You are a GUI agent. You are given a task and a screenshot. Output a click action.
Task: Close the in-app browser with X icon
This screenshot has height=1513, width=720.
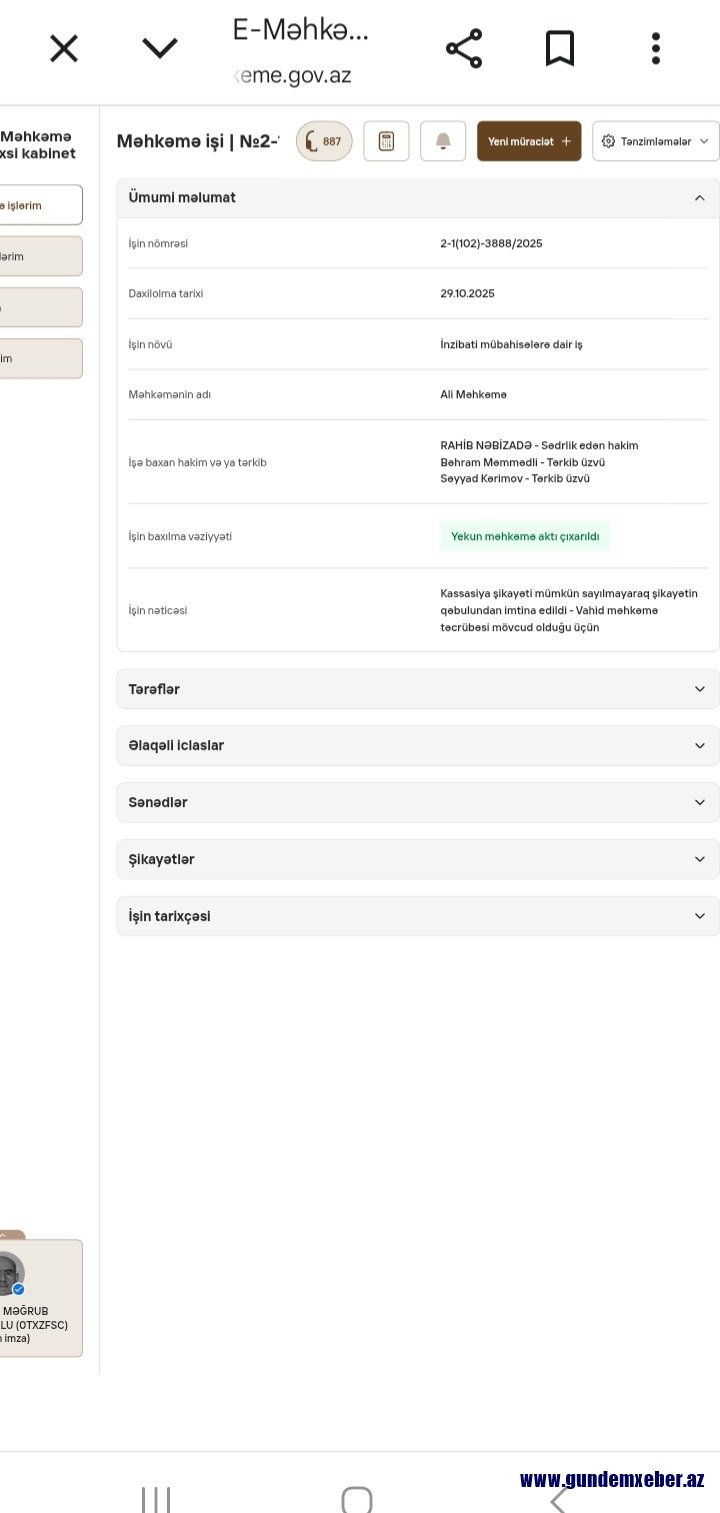point(64,48)
